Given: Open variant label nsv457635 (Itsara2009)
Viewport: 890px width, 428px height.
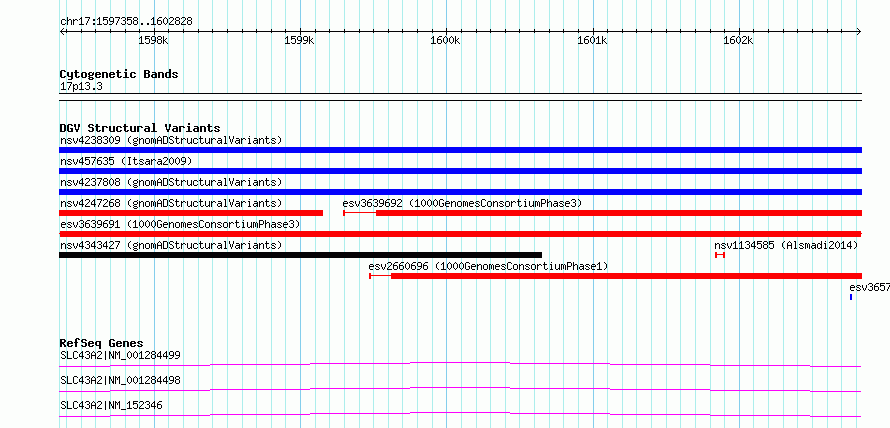Looking at the screenshot, I should [x=126, y=161].
